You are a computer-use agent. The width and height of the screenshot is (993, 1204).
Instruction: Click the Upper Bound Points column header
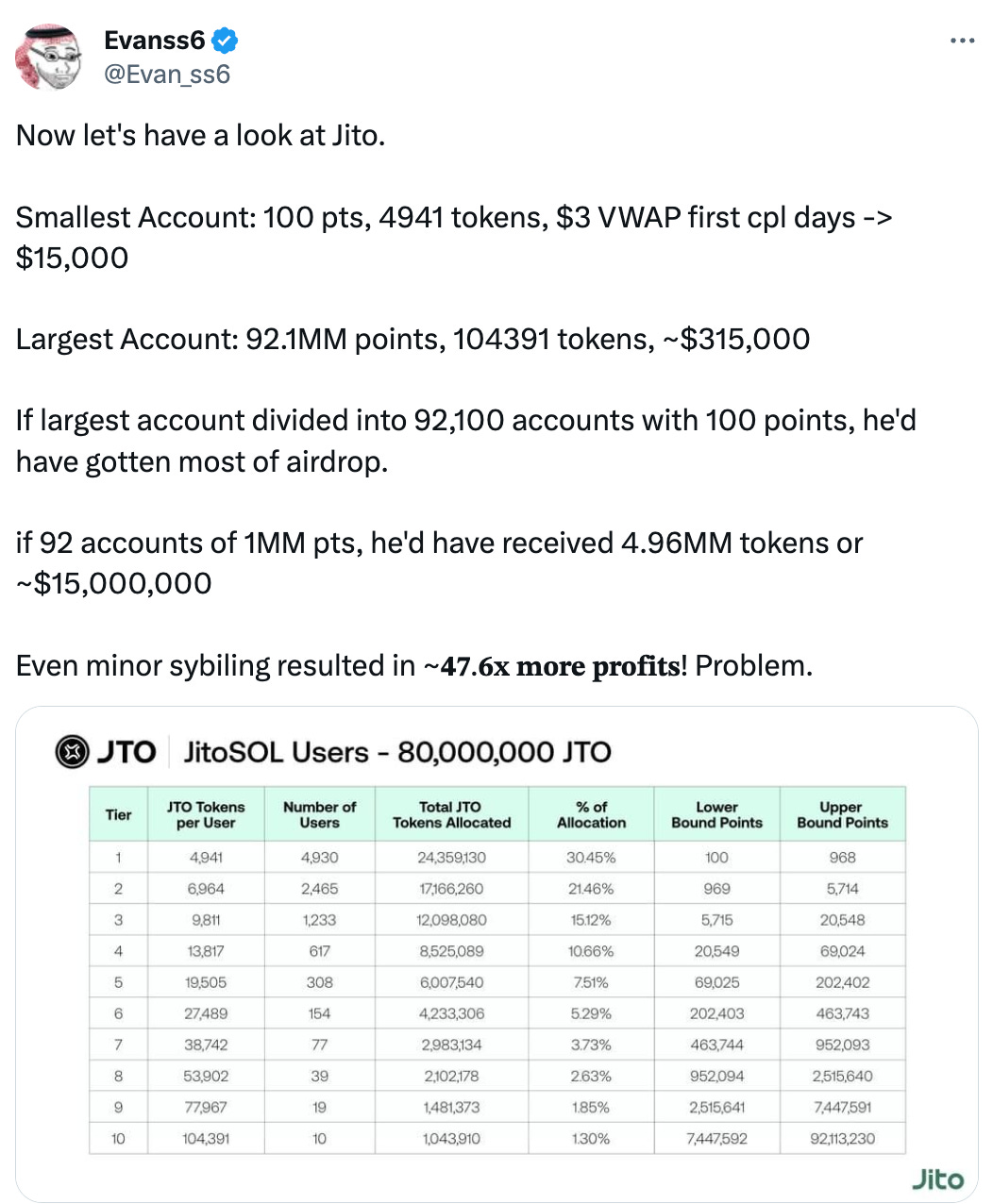840,814
